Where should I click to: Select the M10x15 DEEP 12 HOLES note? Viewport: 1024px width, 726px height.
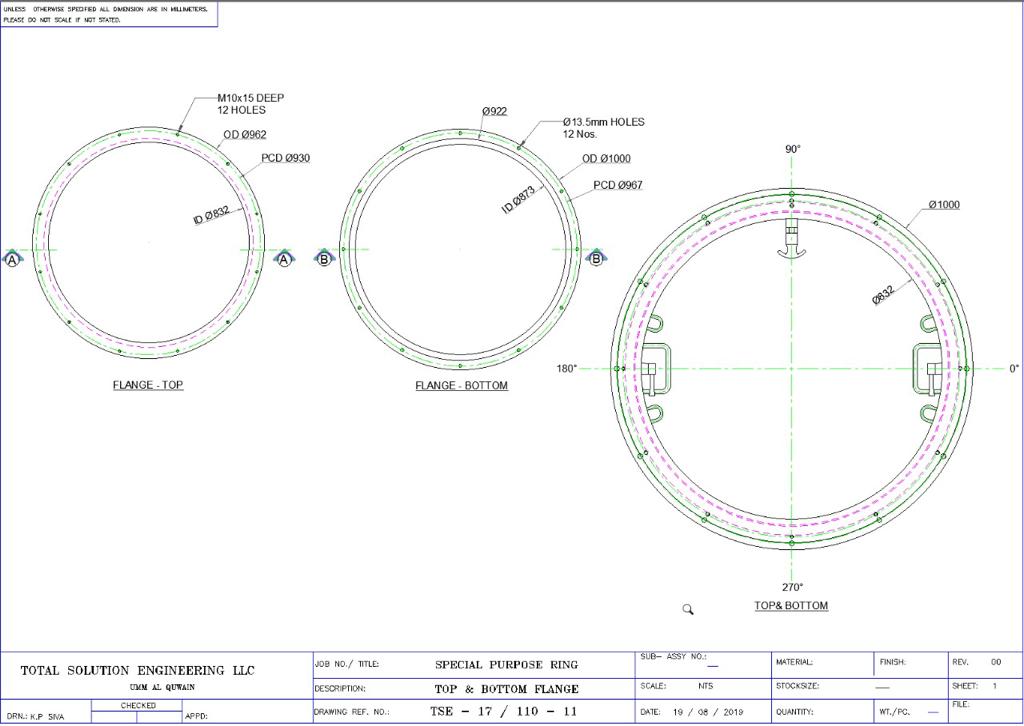click(250, 104)
